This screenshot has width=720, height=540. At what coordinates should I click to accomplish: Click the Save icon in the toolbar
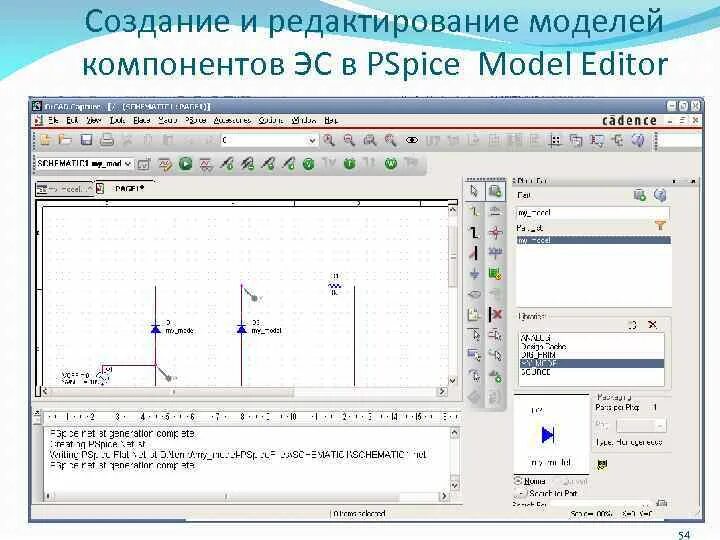coord(86,140)
